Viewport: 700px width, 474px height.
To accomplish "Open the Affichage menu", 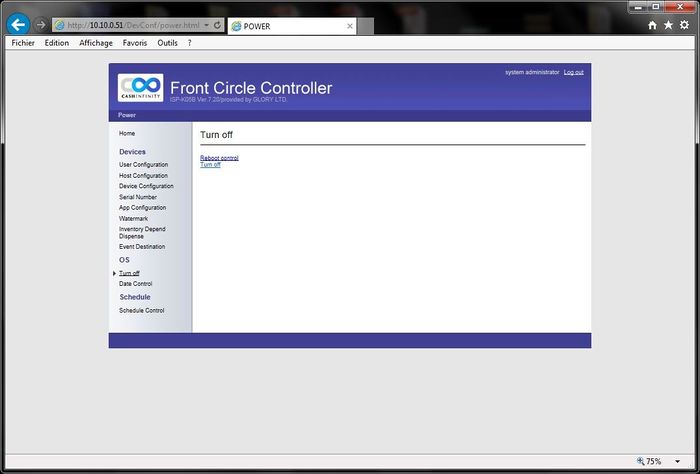I will 96,43.
